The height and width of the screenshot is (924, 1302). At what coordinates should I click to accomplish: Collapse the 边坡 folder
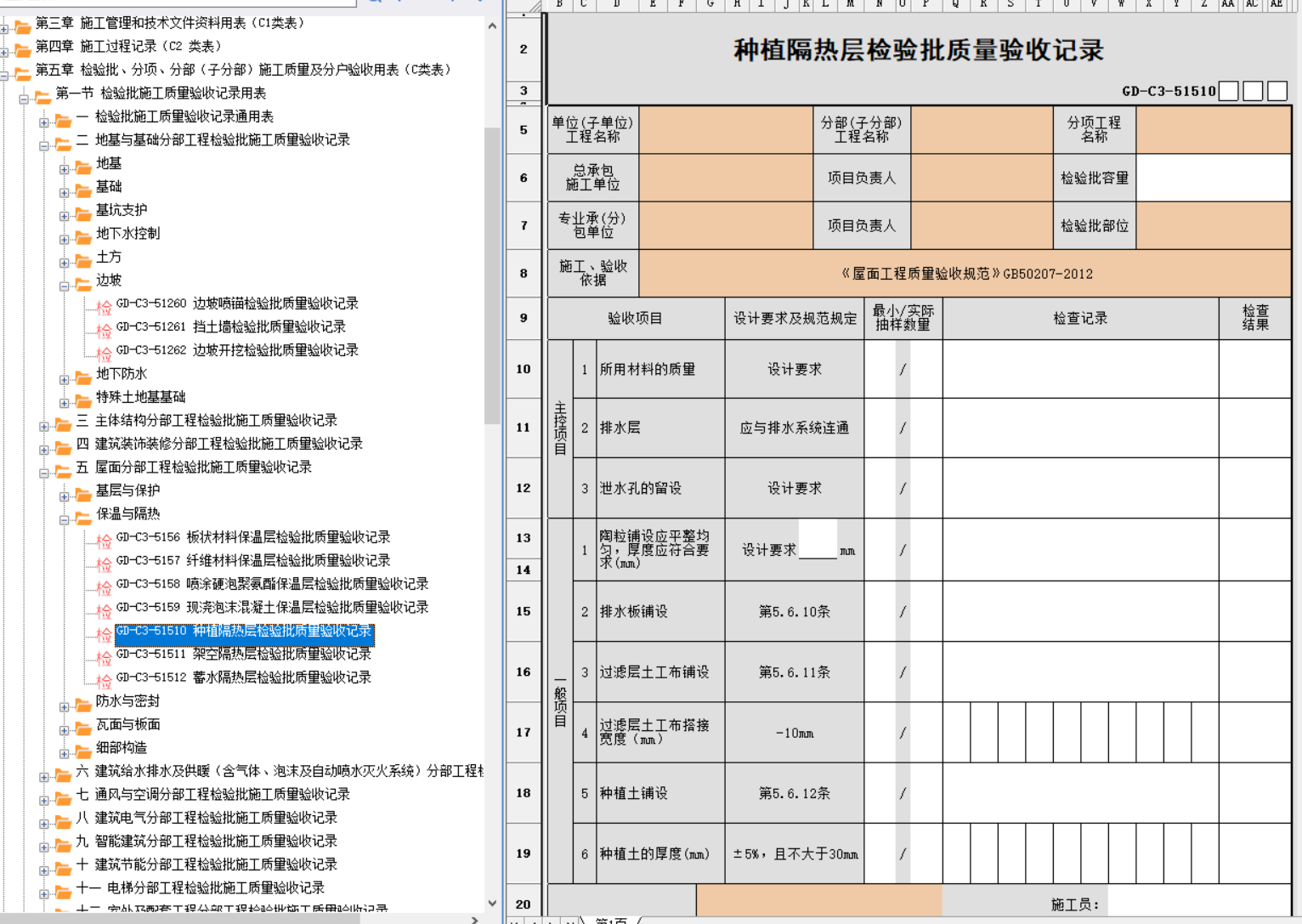pos(65,286)
